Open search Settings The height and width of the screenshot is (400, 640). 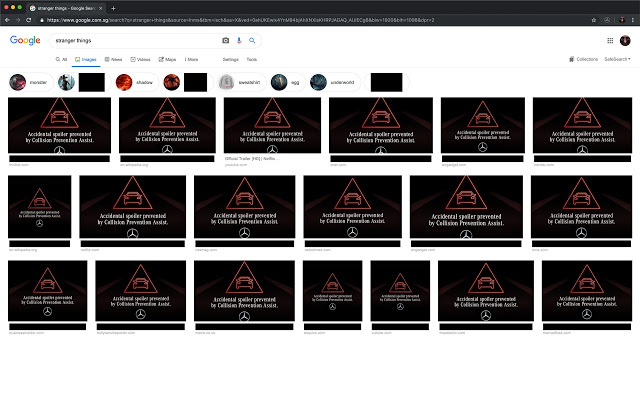[230, 59]
